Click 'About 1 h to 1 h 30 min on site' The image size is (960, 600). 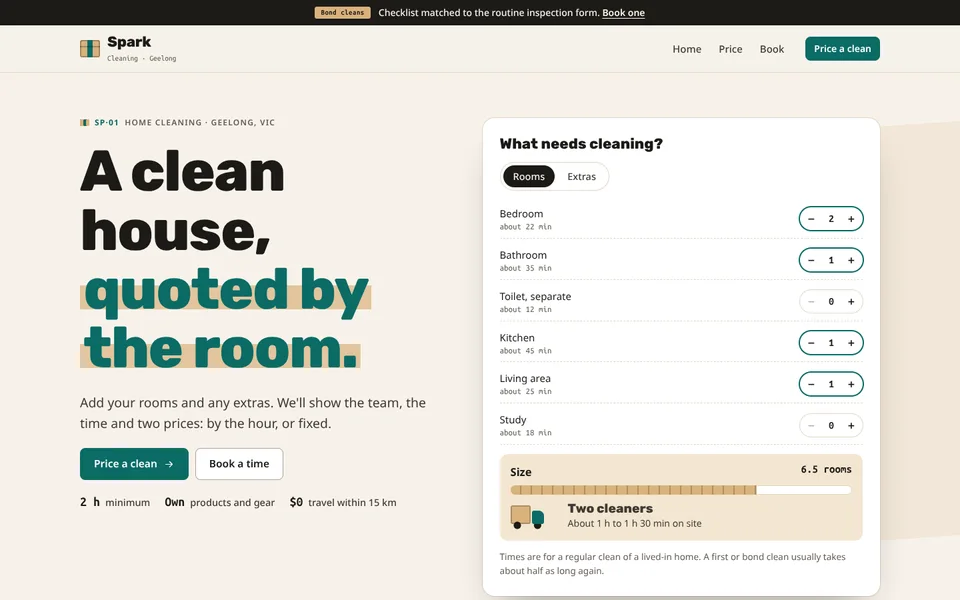click(634, 523)
